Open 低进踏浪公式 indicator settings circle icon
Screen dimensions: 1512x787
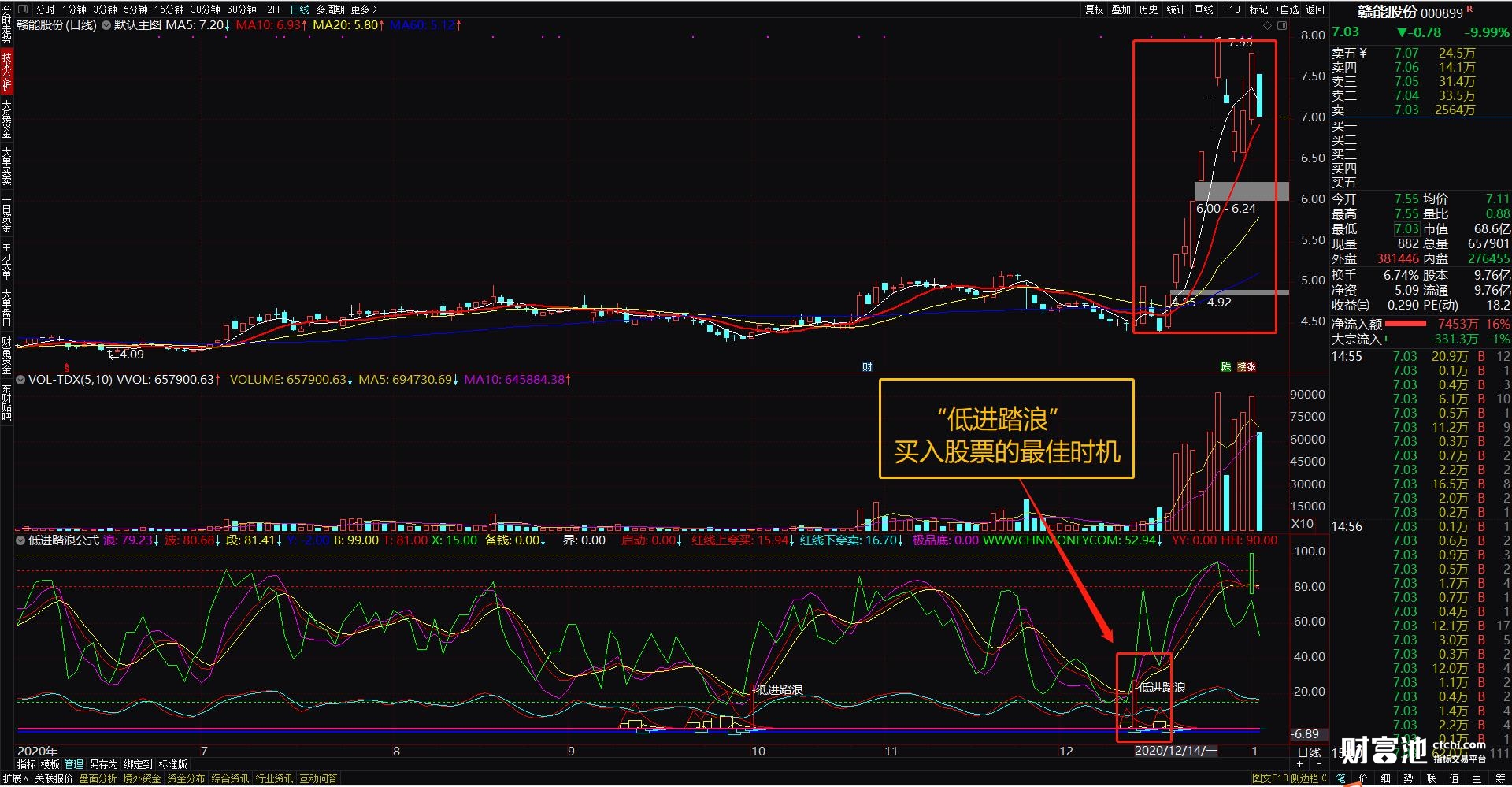click(20, 540)
